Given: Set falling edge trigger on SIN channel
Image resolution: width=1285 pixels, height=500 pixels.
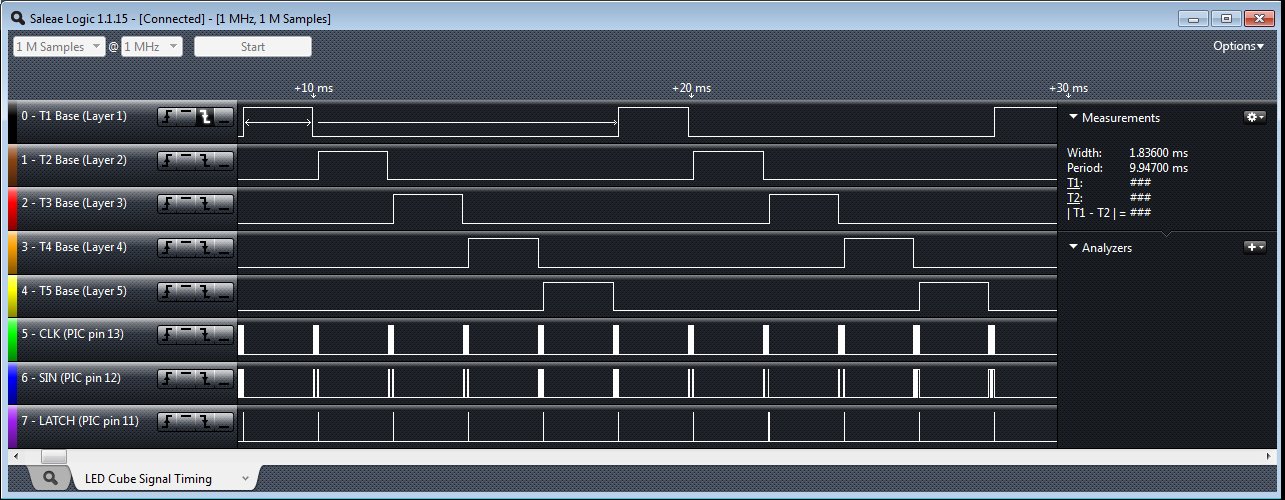Looking at the screenshot, I should [205, 378].
